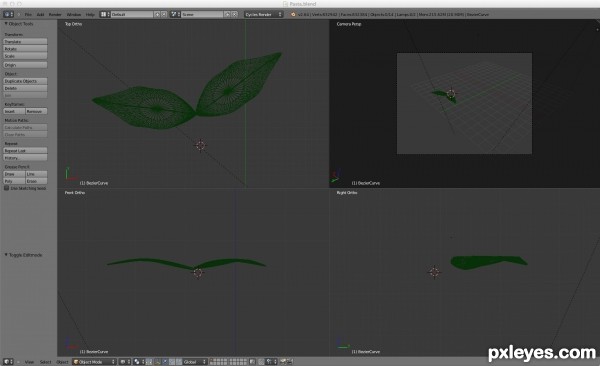This screenshot has height=366, width=600.
Task: Toggle the Use Sketching Sessions checkbox
Action: (x=7, y=188)
